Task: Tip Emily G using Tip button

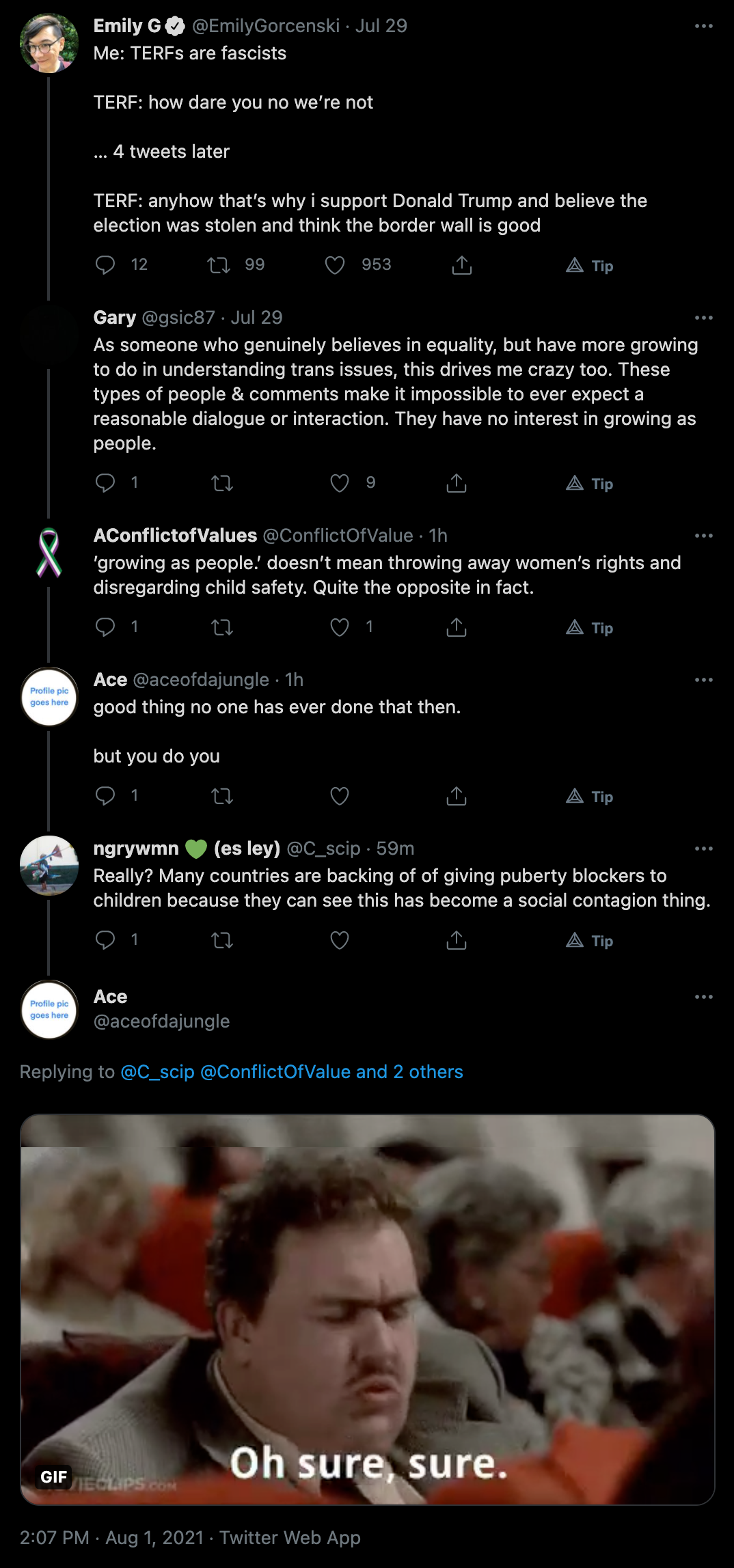Action: point(590,265)
